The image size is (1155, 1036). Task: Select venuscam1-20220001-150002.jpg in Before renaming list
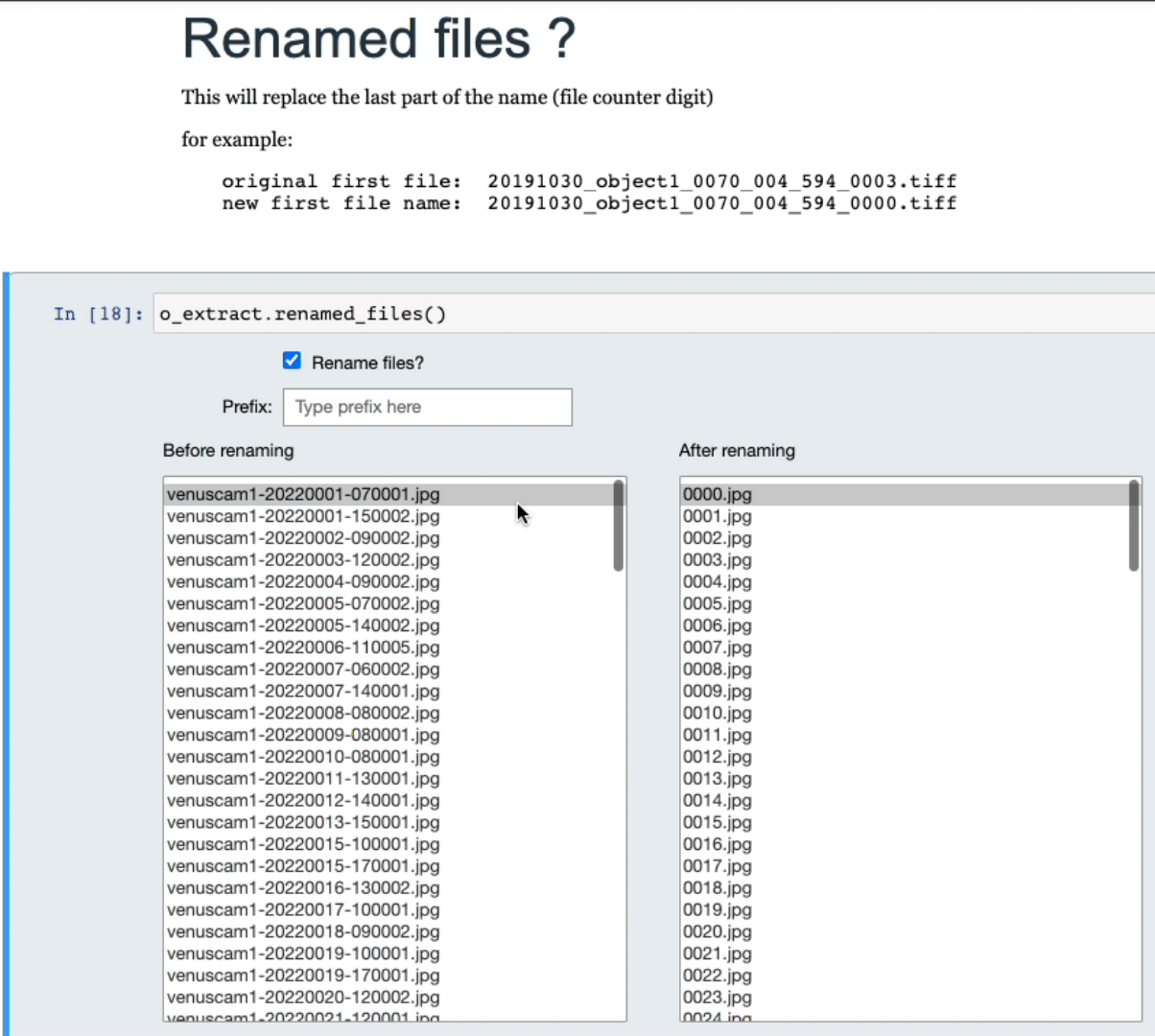click(303, 516)
